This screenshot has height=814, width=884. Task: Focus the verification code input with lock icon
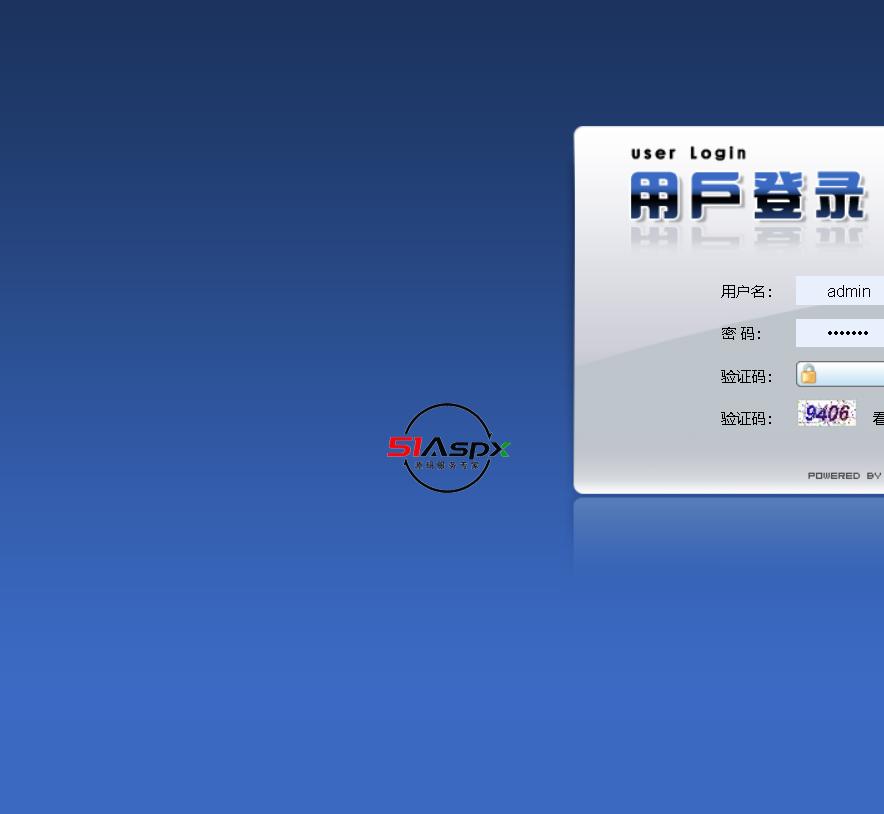840,374
